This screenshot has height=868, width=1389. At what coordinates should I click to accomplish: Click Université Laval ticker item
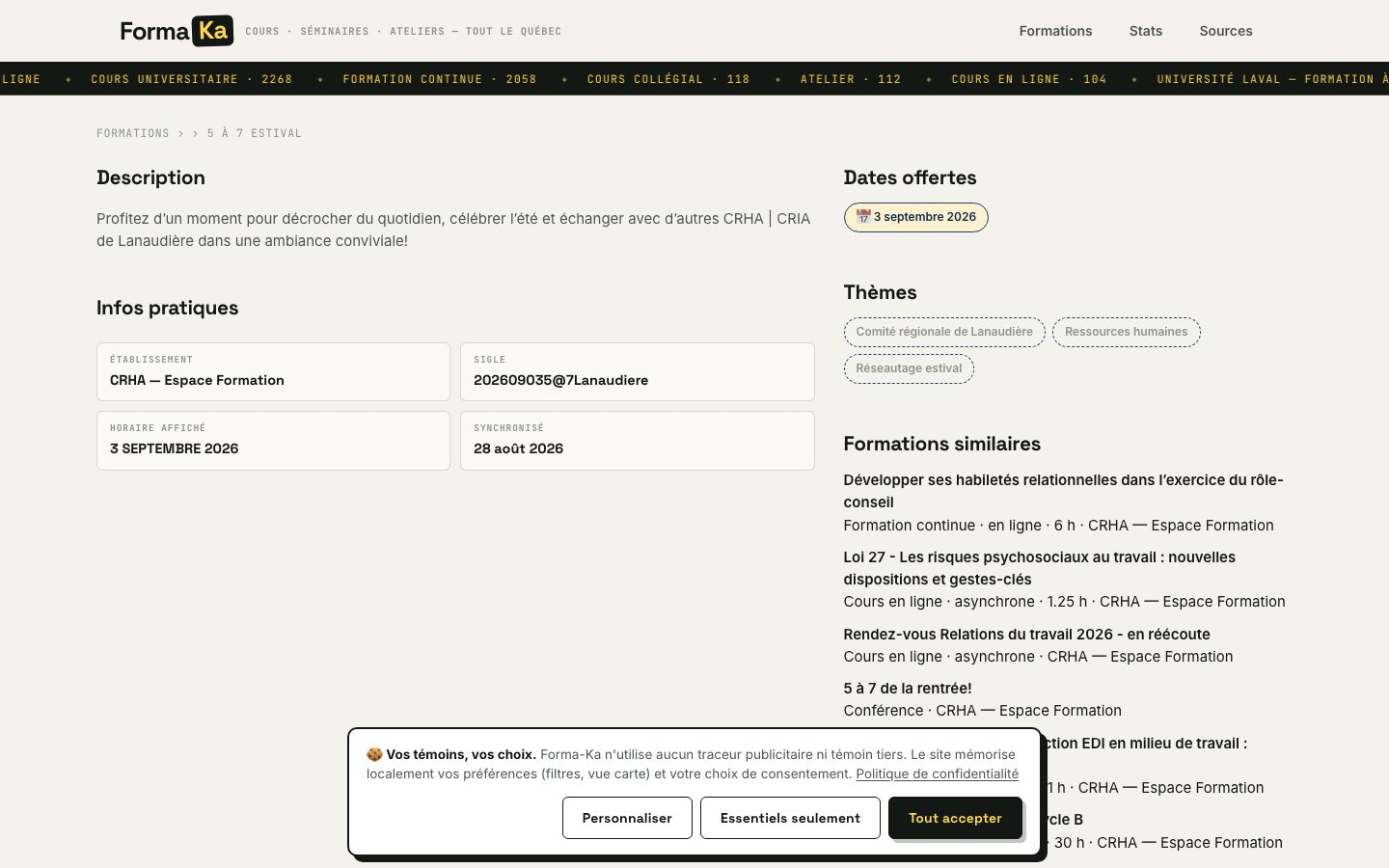1272,79
